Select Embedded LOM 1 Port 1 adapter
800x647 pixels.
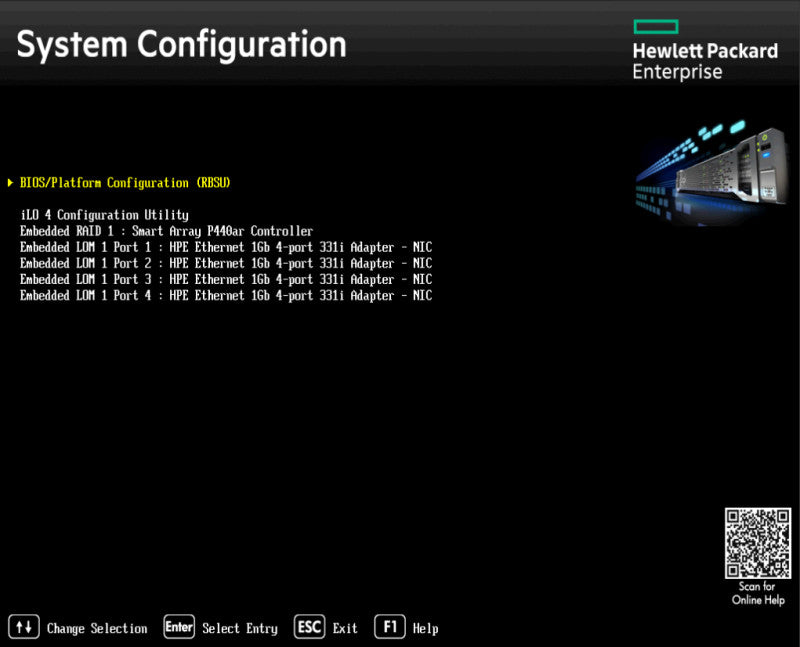tap(226, 247)
